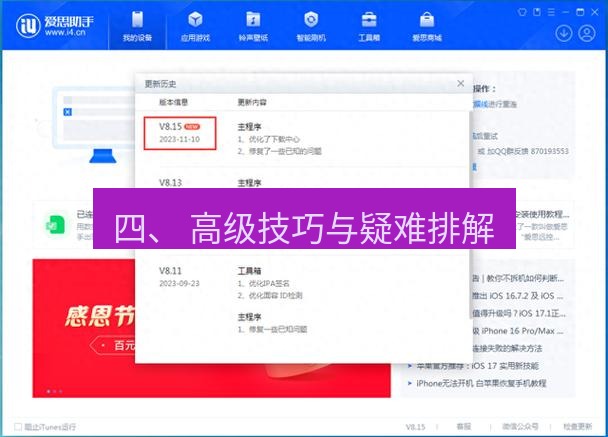Open the 连接失败的解决方法 news link
The image size is (608, 437).
point(507,348)
